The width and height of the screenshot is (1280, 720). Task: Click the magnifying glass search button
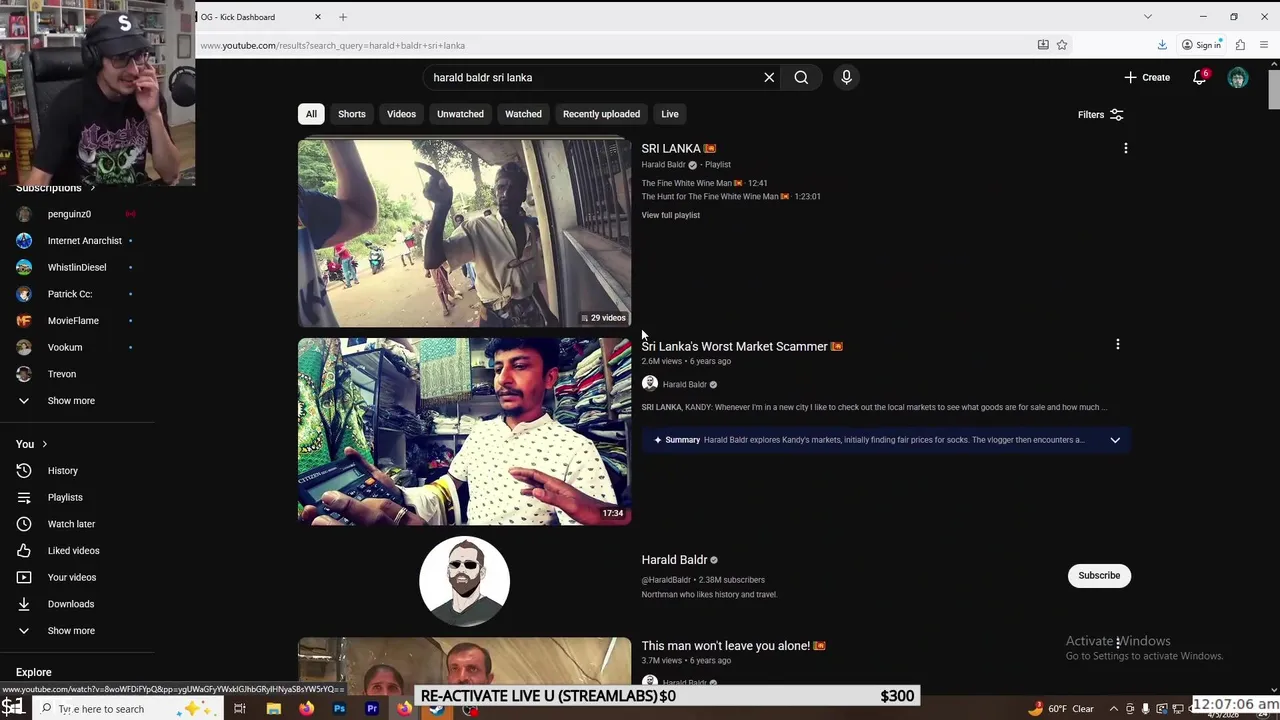point(801,77)
